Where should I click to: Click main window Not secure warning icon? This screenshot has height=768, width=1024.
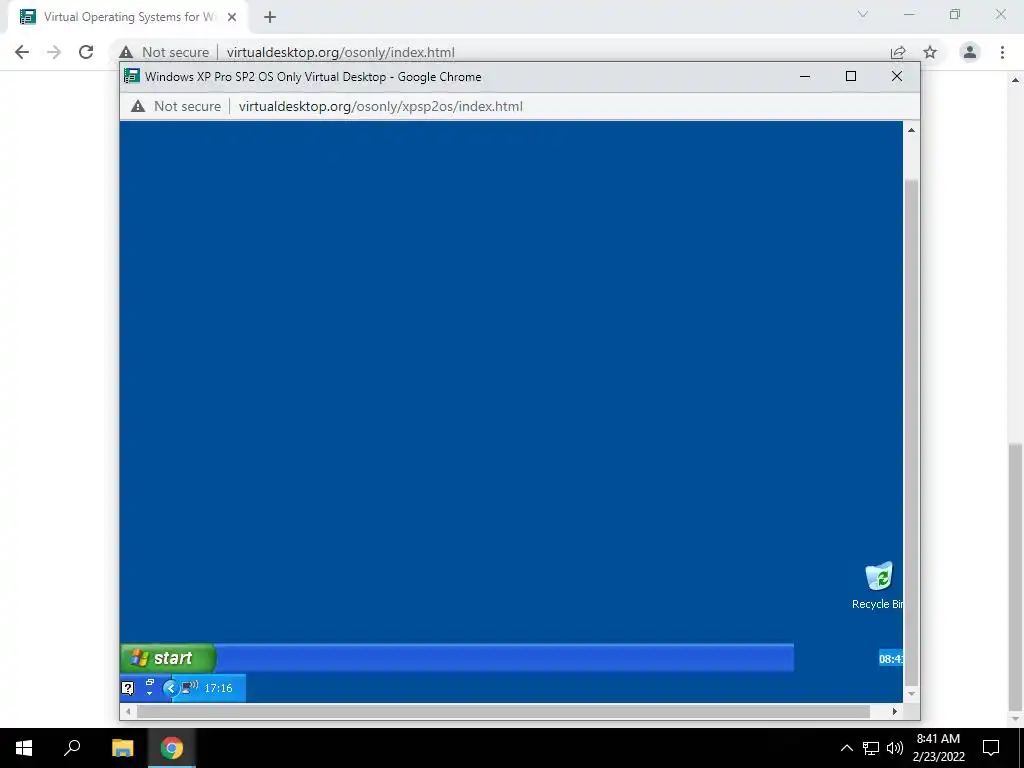point(126,52)
